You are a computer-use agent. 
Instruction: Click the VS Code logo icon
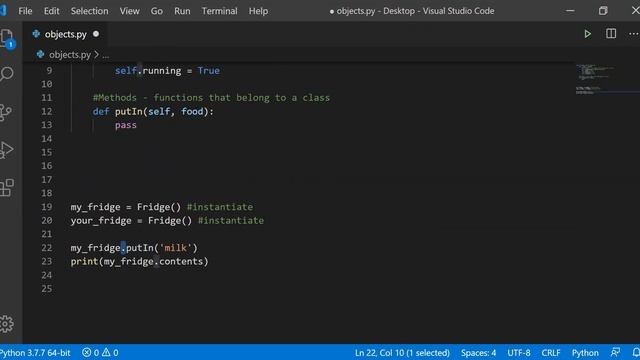[3, 11]
